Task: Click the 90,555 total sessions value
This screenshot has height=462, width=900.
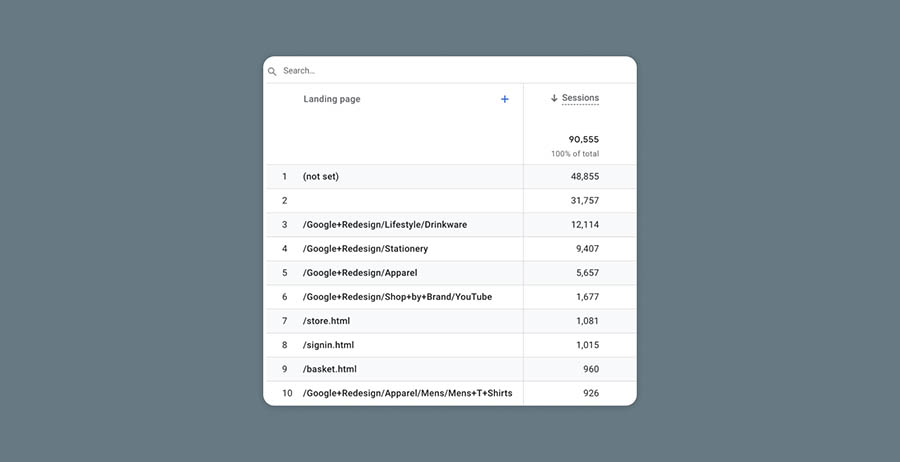Action: [583, 140]
